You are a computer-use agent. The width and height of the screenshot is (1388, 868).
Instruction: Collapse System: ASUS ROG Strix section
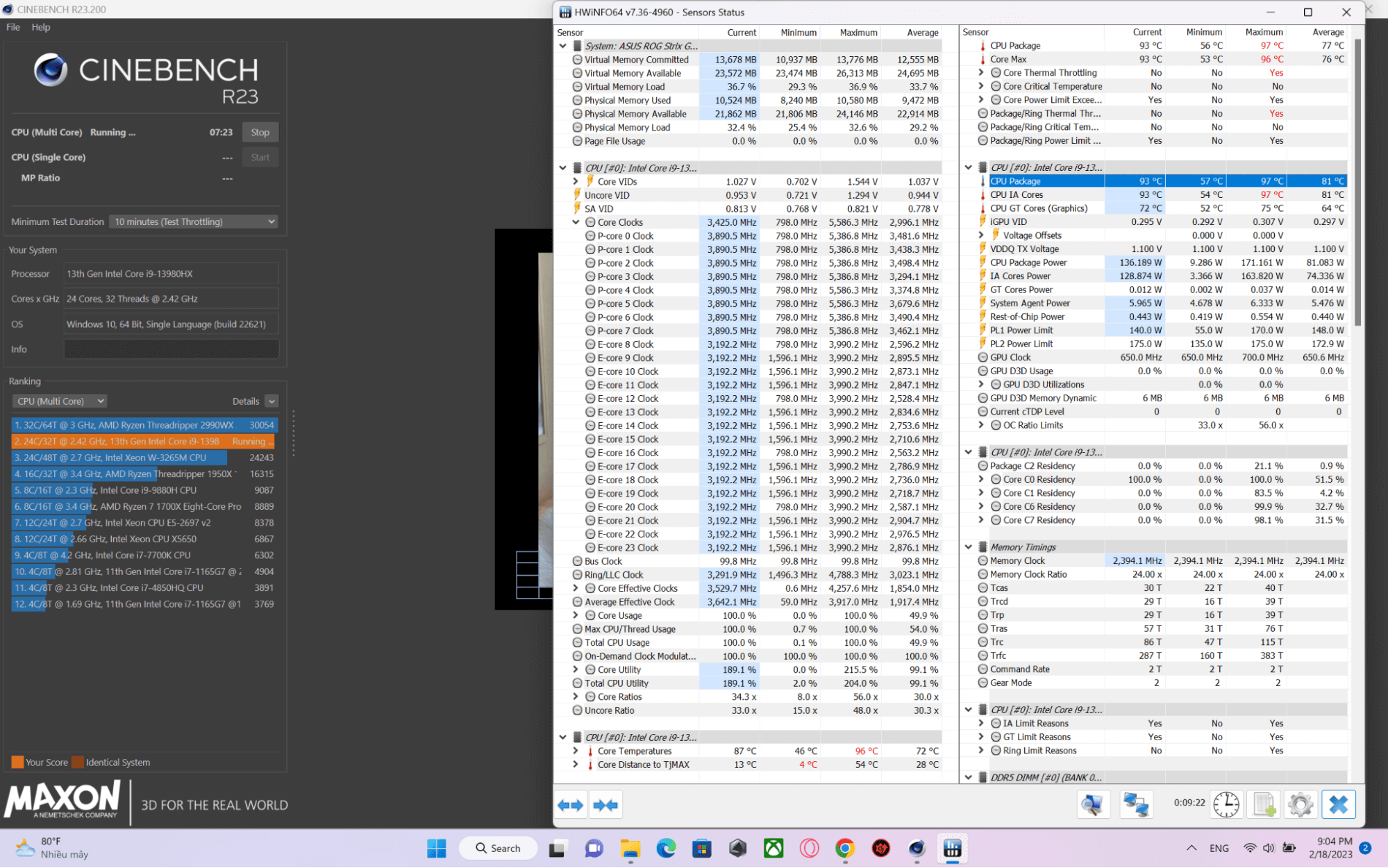click(562, 46)
